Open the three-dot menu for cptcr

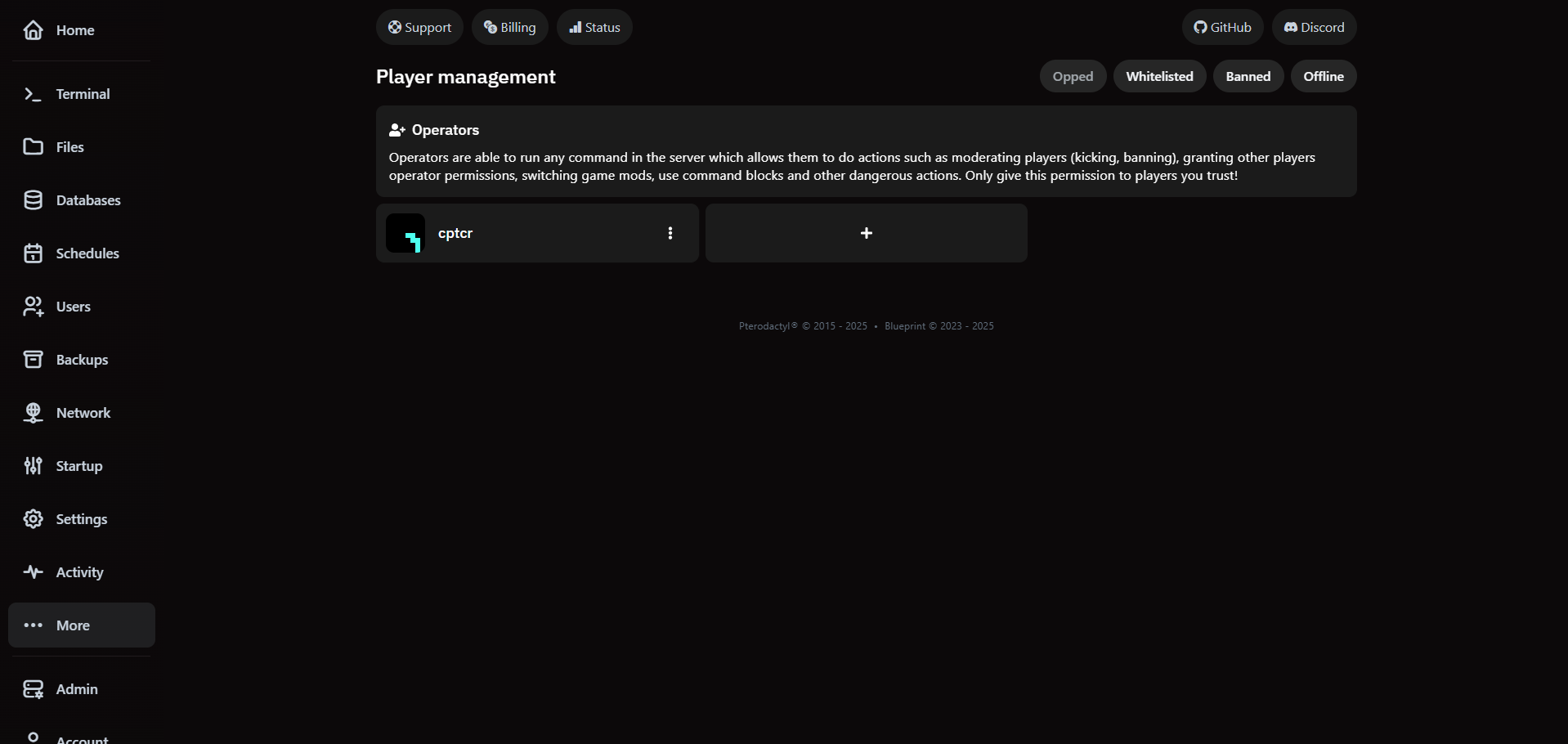[x=670, y=233]
